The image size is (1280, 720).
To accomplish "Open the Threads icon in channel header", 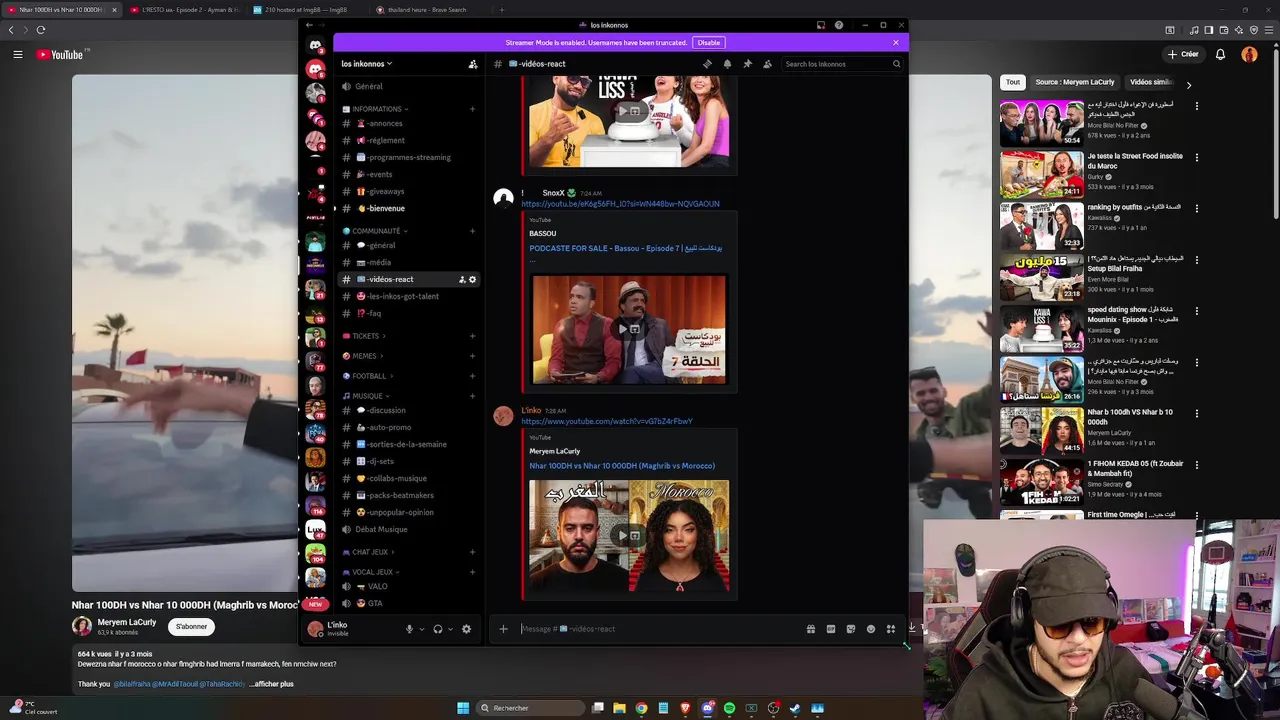I will coord(707,64).
